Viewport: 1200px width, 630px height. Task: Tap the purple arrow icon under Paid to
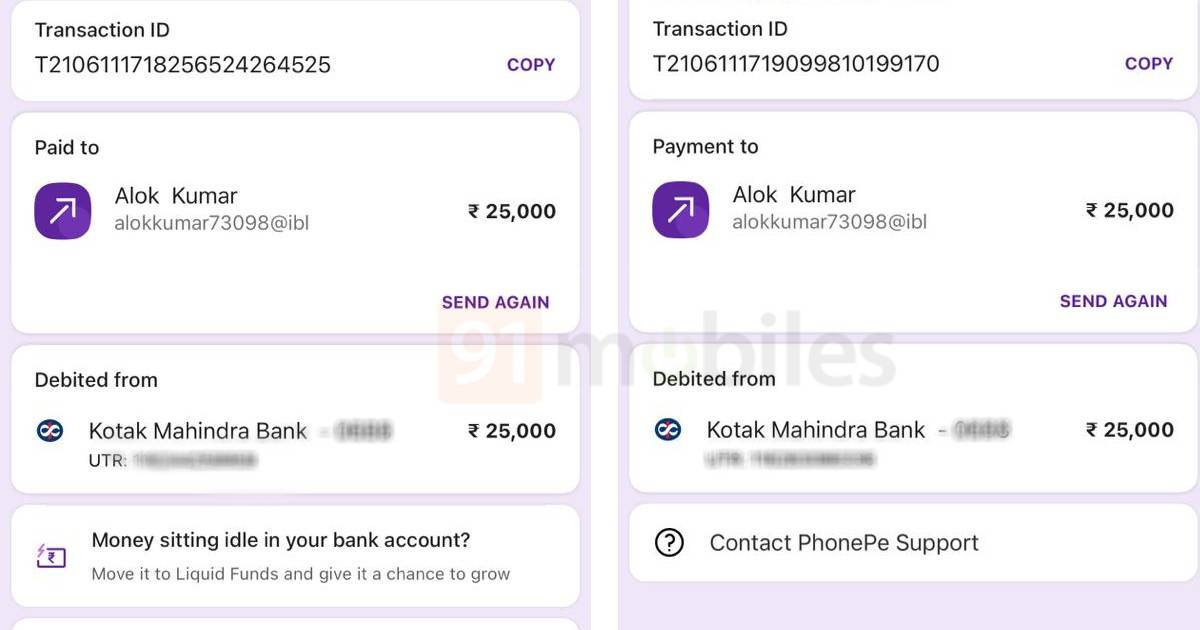click(63, 211)
